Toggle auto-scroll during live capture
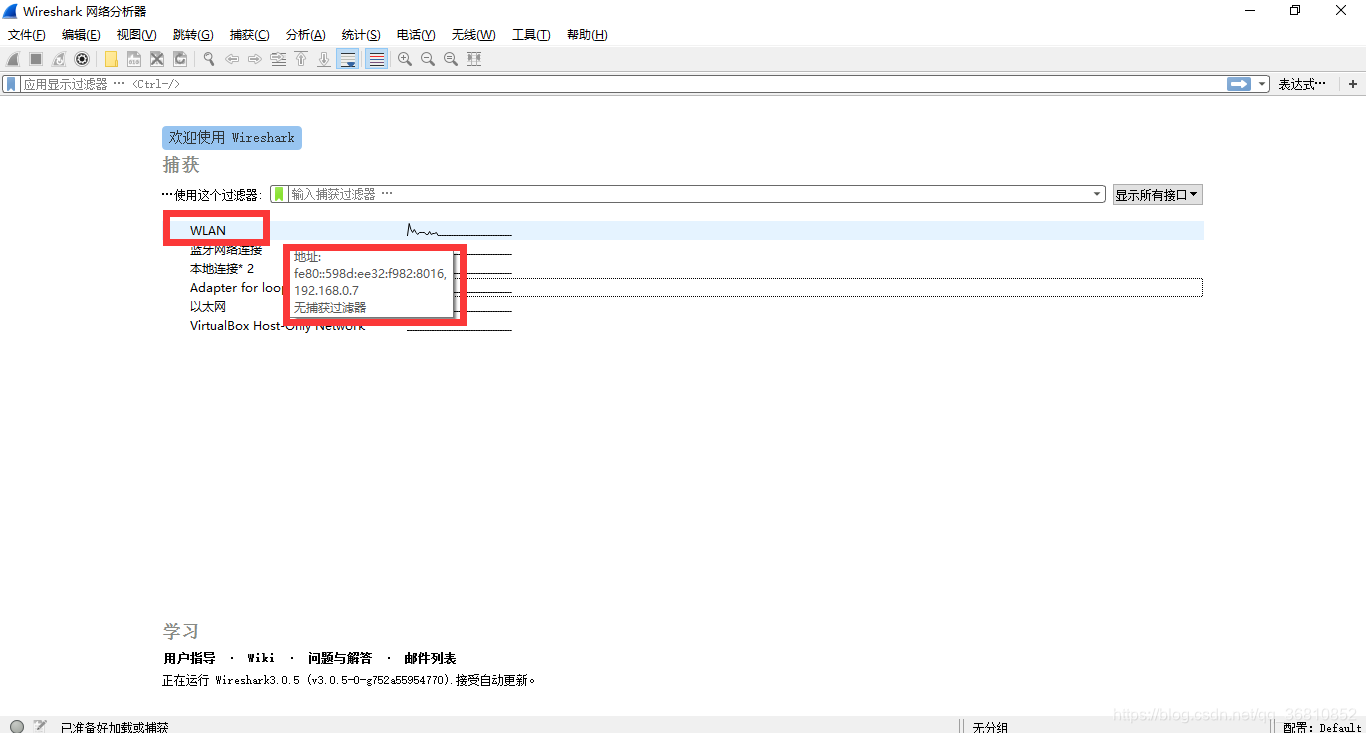Screen dimensions: 1366x733 [x=348, y=59]
